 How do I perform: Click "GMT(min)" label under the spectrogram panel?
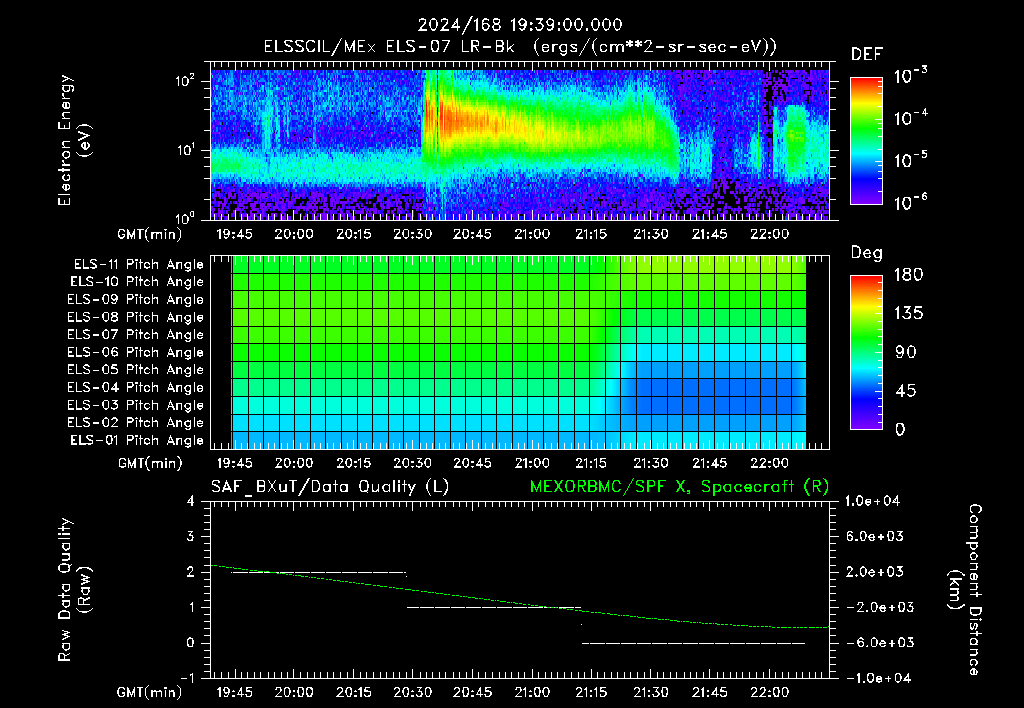150,234
